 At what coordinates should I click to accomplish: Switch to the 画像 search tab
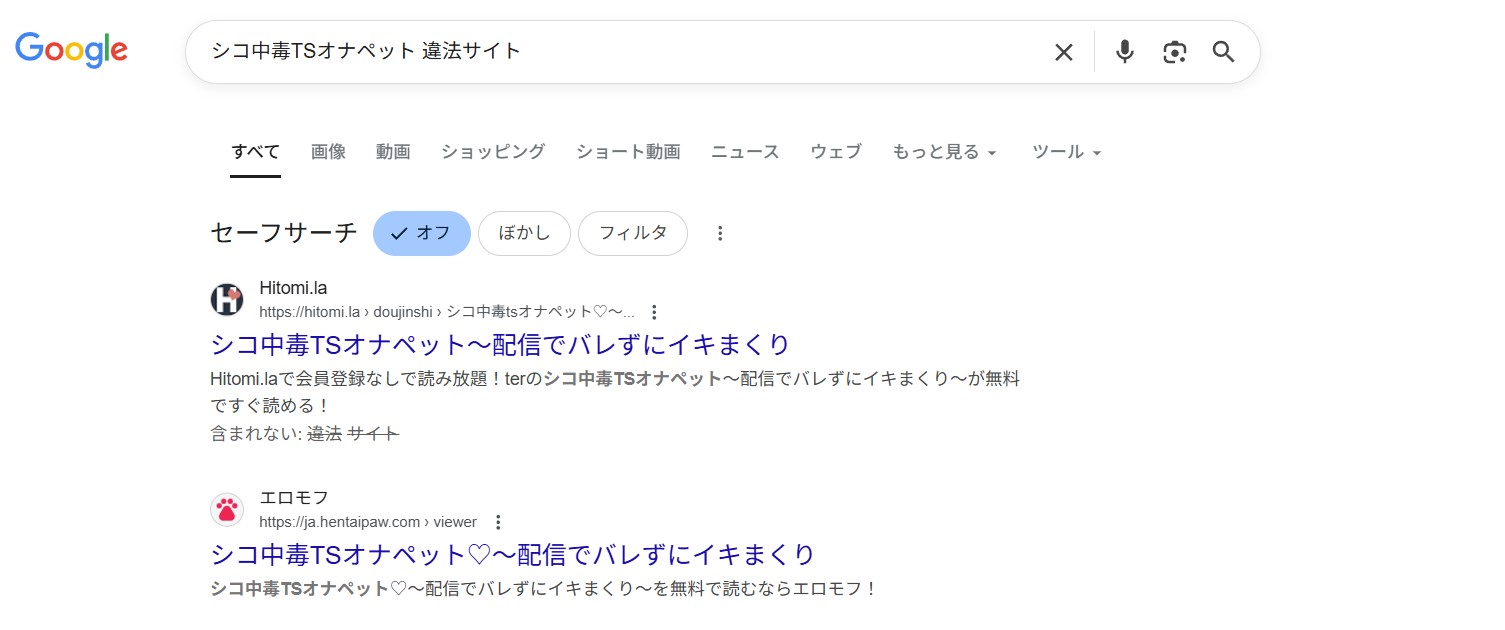coord(328,151)
